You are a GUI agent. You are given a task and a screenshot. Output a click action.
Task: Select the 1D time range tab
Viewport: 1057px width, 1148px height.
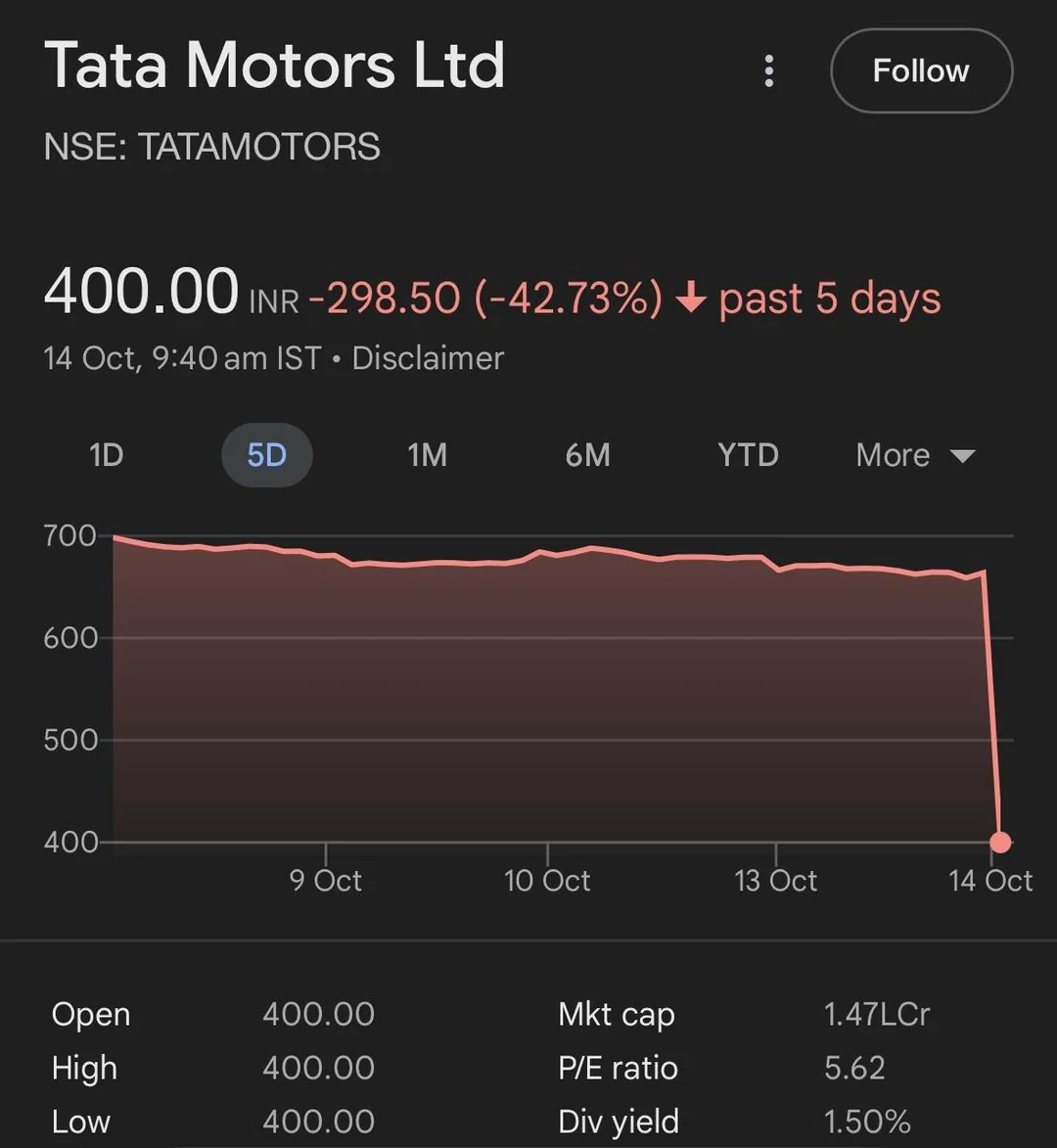click(106, 455)
